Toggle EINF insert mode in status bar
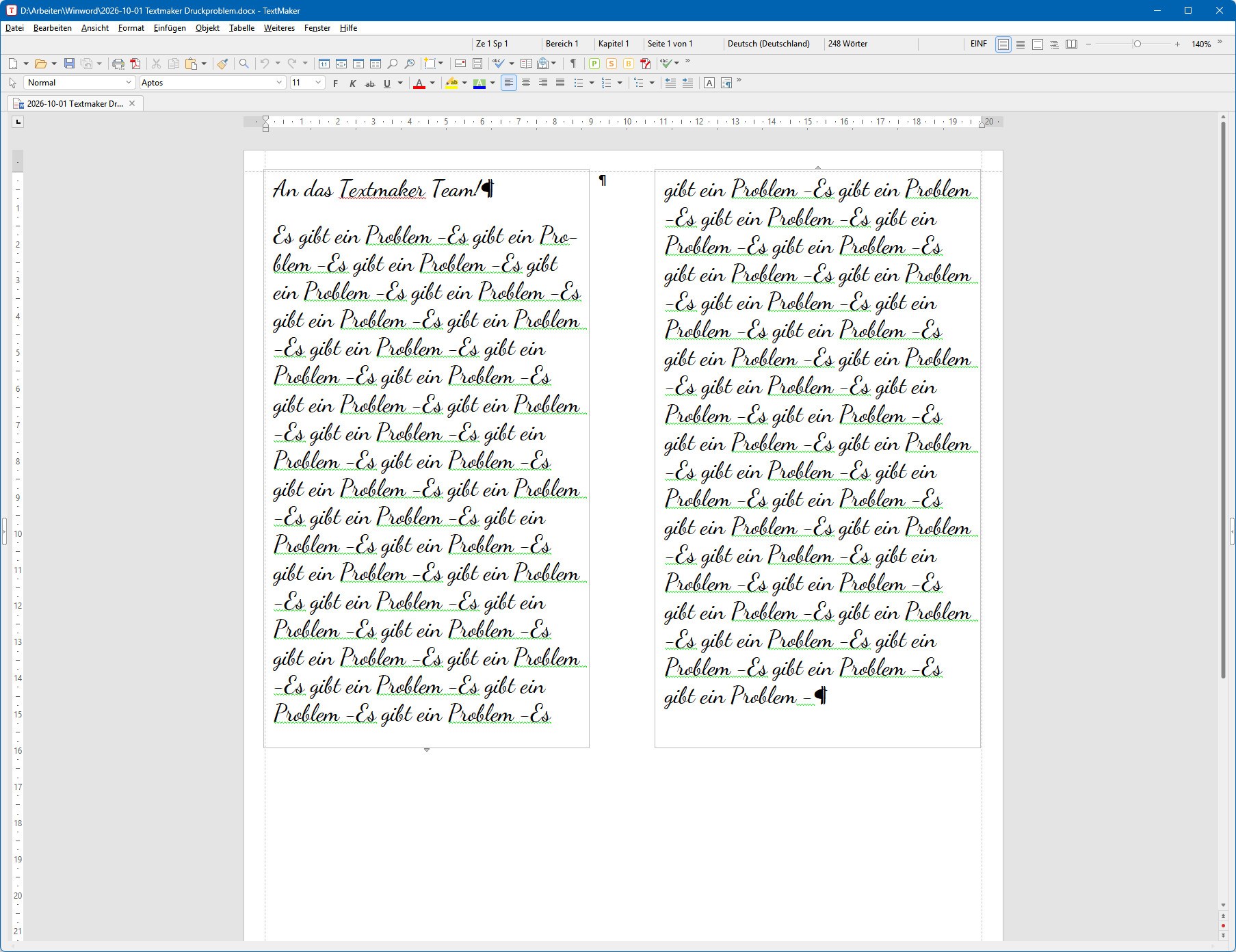 [979, 44]
